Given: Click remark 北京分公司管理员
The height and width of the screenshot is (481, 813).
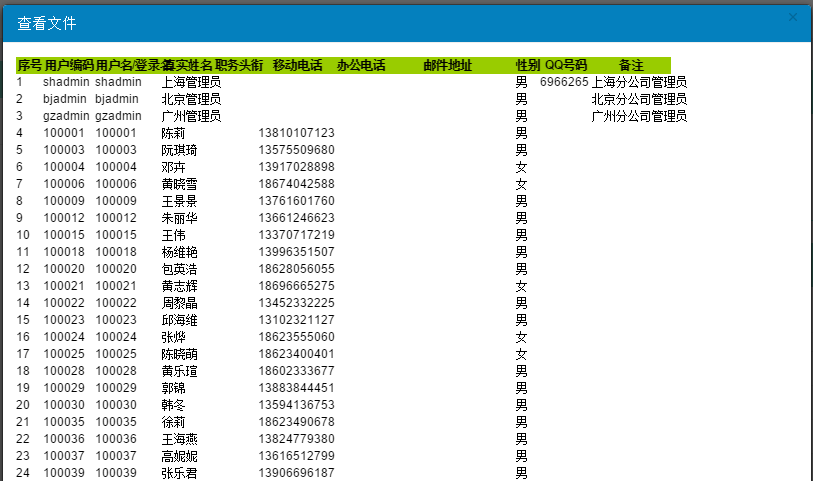Looking at the screenshot, I should pos(639,99).
